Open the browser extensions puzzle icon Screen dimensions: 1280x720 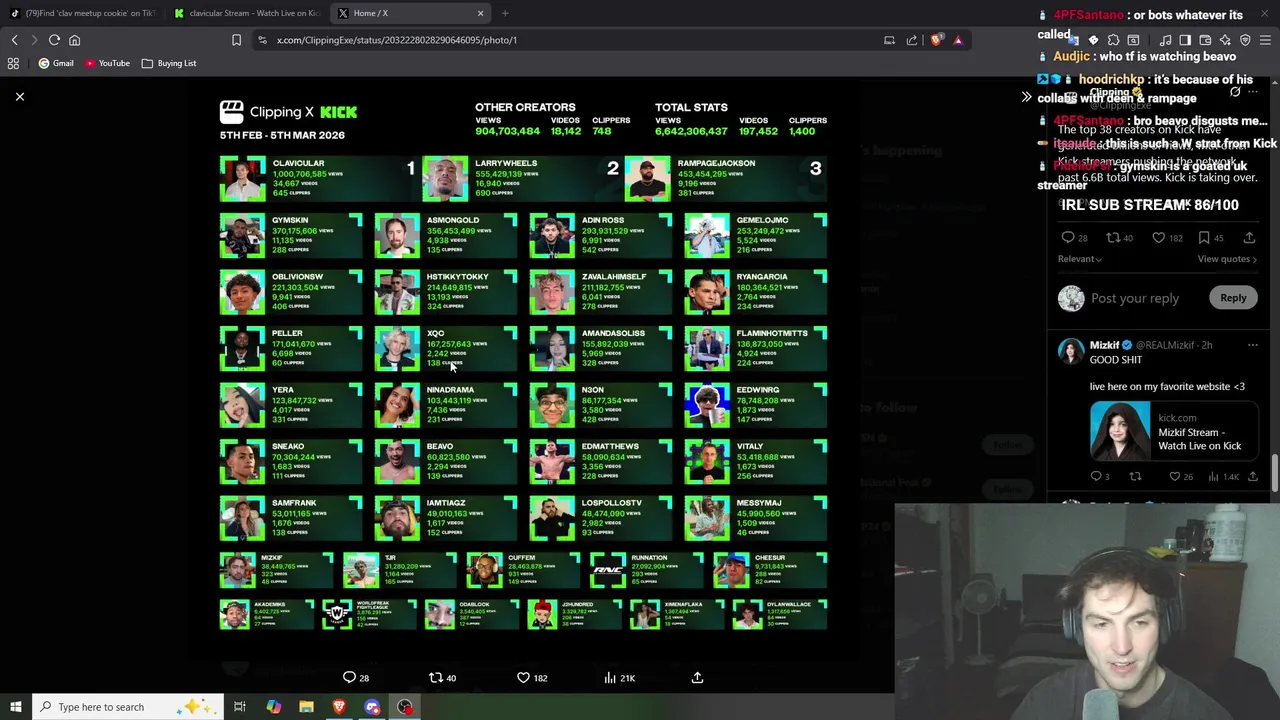point(1113,40)
